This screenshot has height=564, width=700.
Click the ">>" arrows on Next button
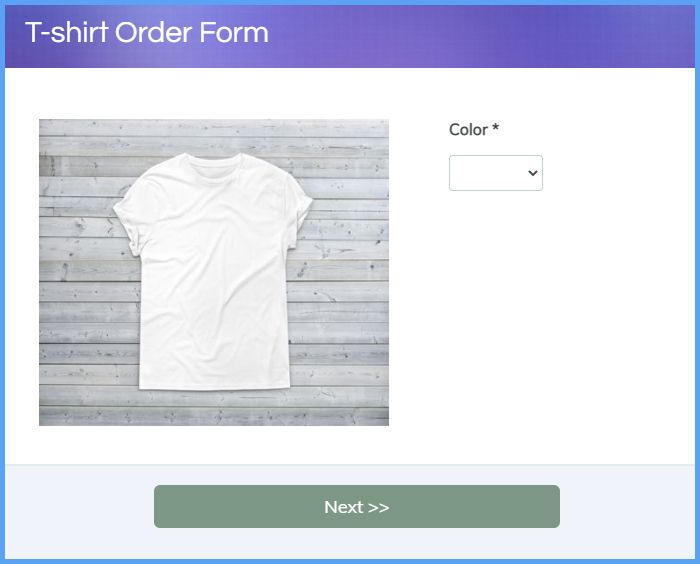tap(379, 508)
